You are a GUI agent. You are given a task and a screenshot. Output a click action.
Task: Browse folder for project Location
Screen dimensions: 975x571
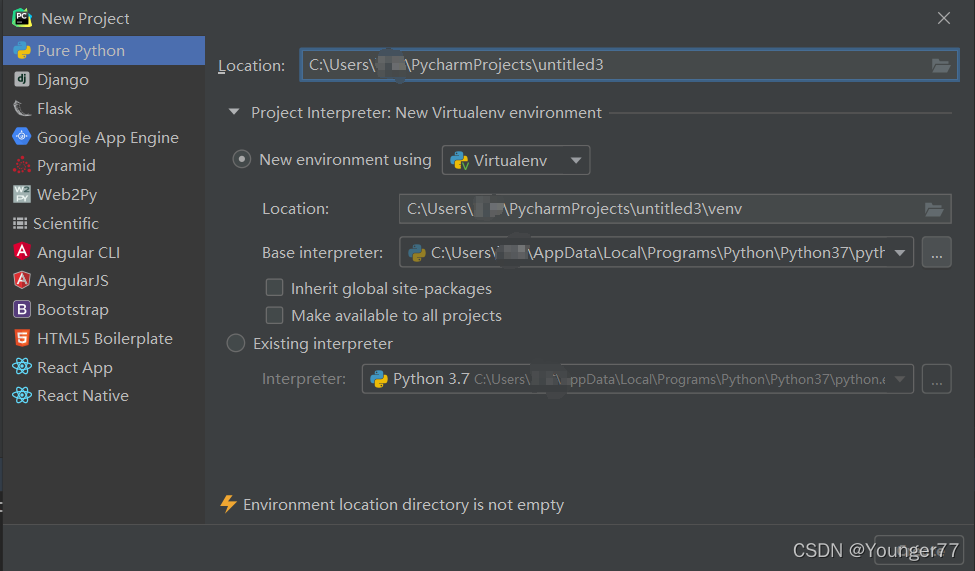point(941,65)
